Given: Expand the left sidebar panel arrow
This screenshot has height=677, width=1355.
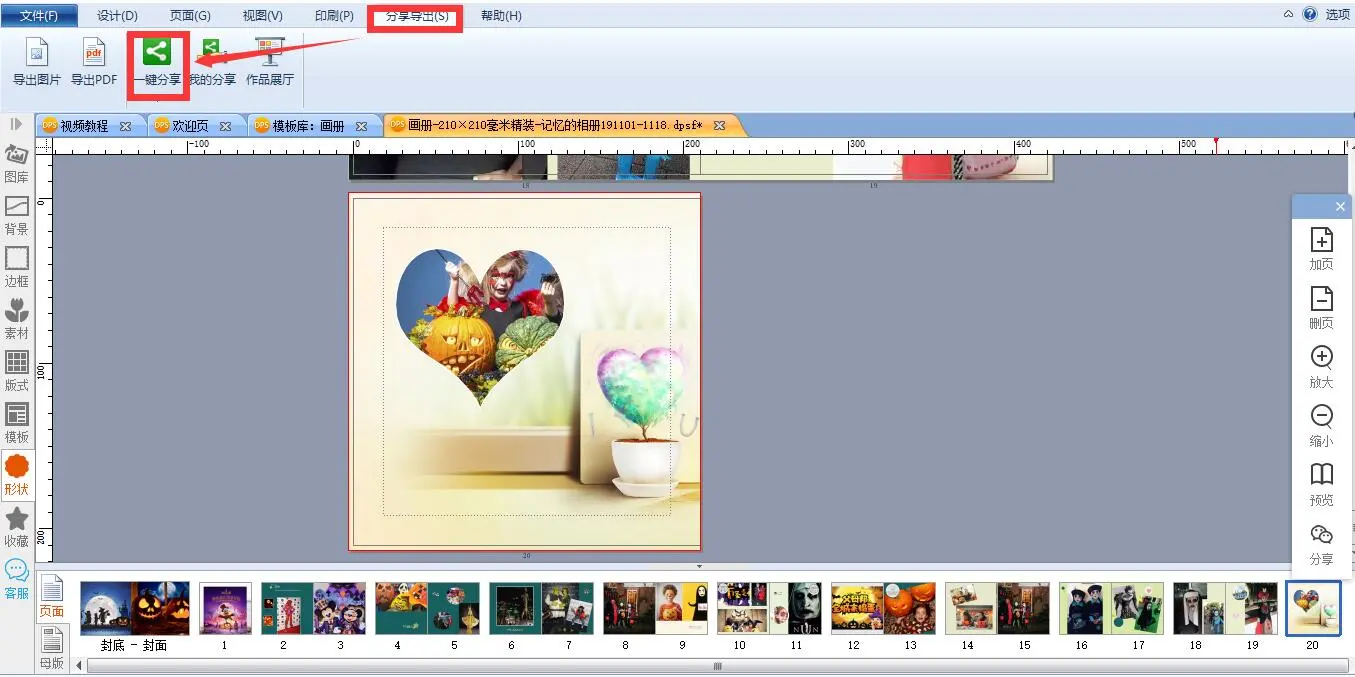Looking at the screenshot, I should click(16, 124).
